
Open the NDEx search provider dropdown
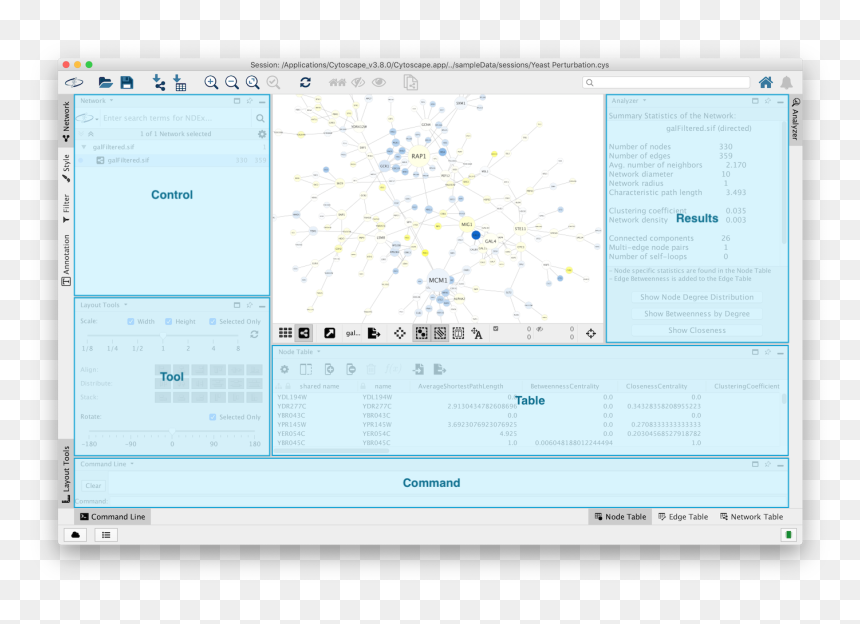click(x=88, y=118)
